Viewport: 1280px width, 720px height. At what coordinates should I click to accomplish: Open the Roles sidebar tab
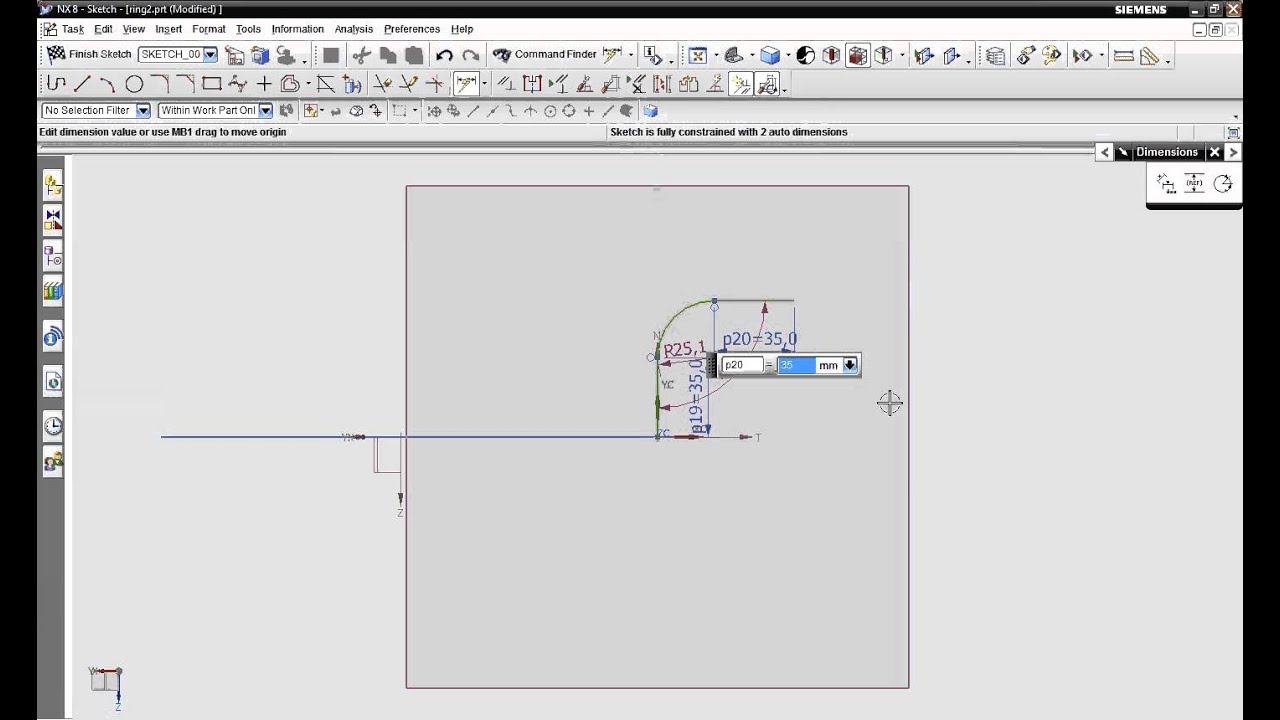pos(53,461)
